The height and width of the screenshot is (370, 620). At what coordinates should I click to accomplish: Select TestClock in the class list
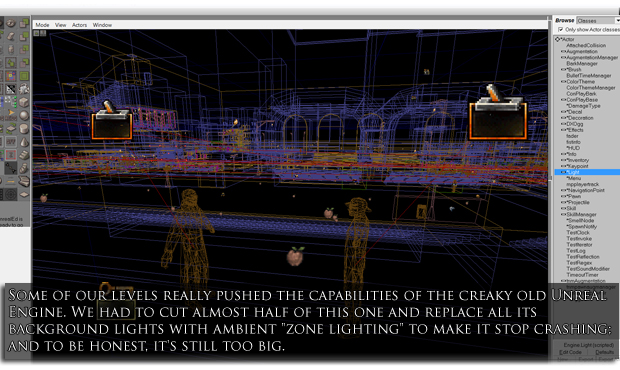[x=578, y=233]
